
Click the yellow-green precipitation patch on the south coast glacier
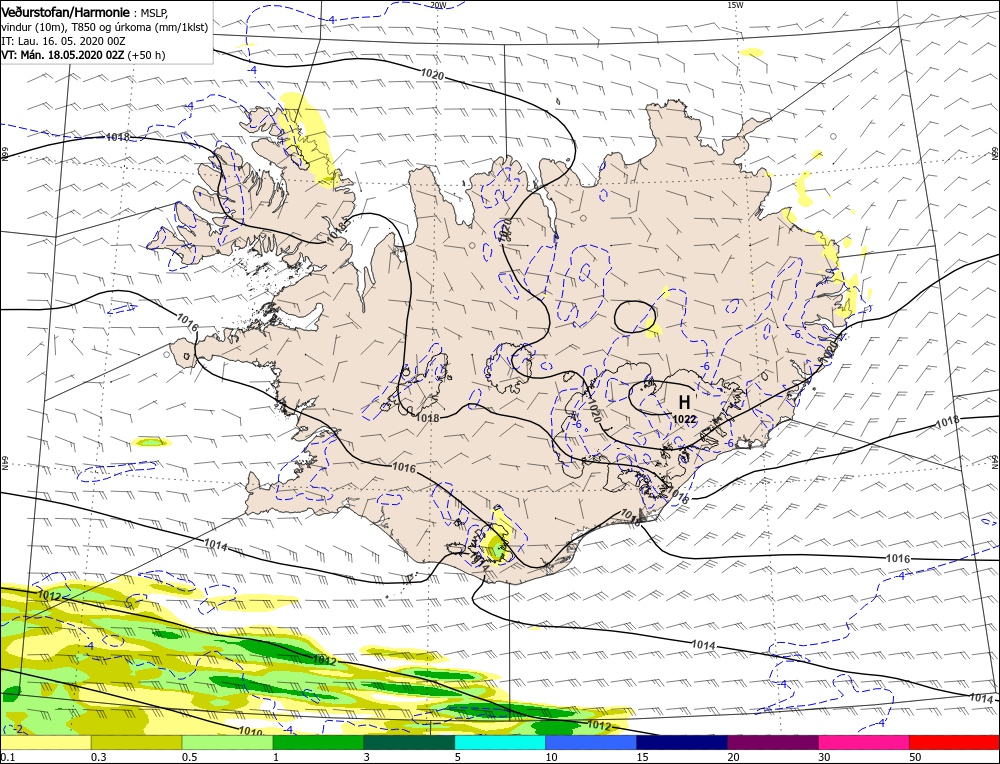click(496, 538)
